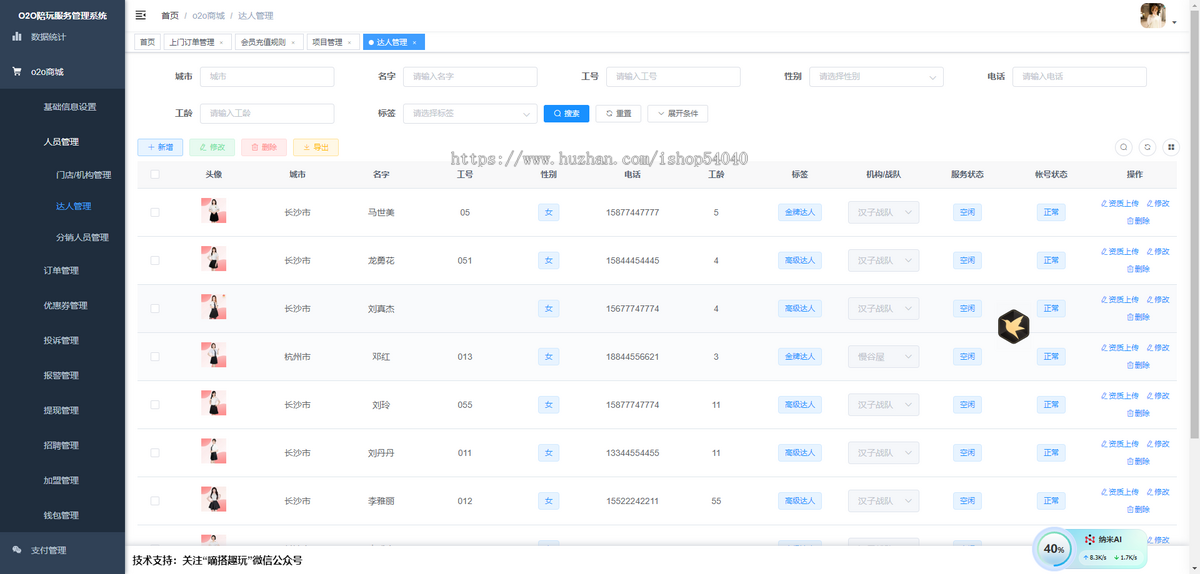This screenshot has height=574, width=1200.
Task: Click the user avatar in top right
Action: (x=1153, y=15)
